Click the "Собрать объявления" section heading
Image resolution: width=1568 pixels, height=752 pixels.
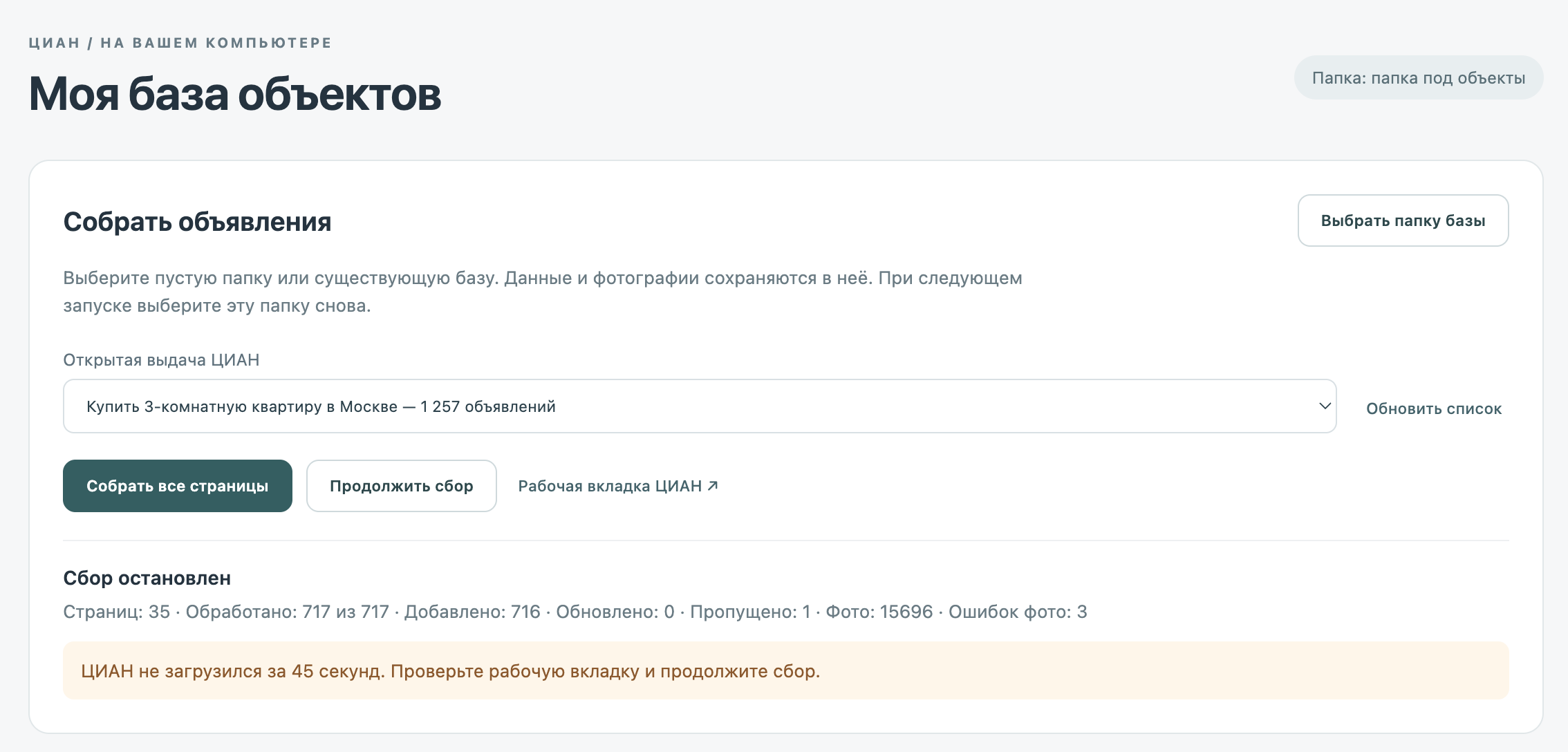pos(198,222)
